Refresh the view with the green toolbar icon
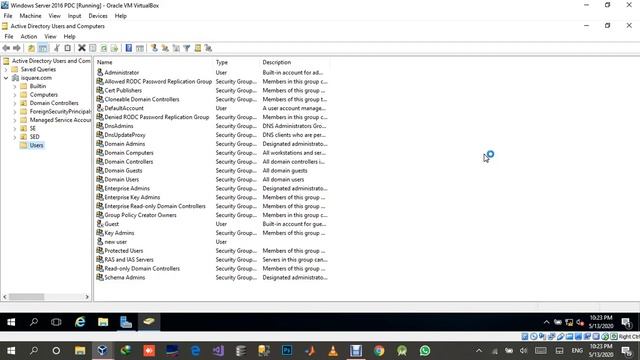640x360 pixels. click(x=104, y=48)
